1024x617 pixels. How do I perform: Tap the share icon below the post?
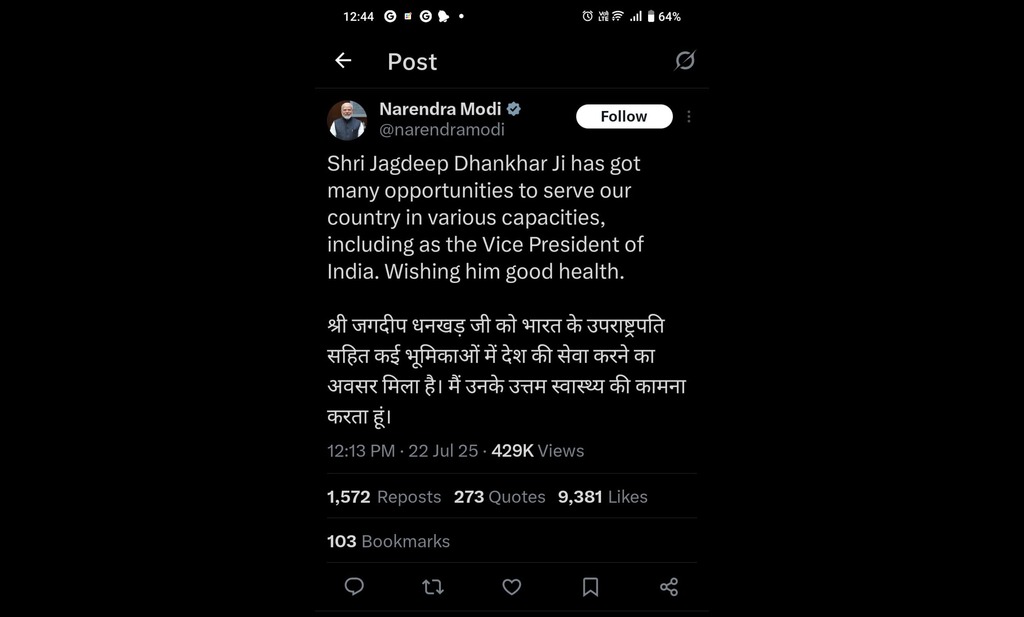pos(669,587)
